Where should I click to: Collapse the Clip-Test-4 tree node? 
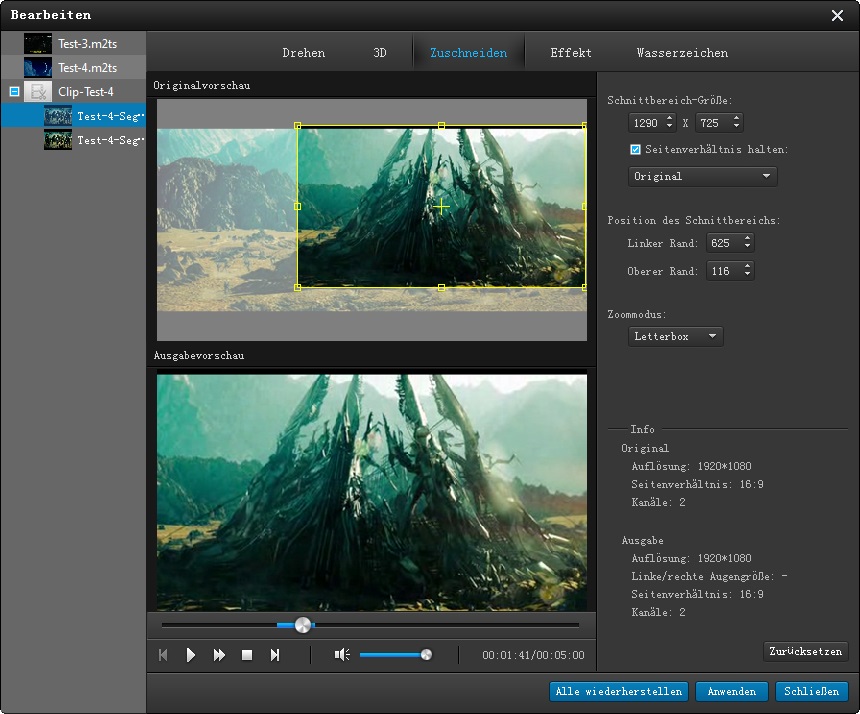[x=14, y=92]
